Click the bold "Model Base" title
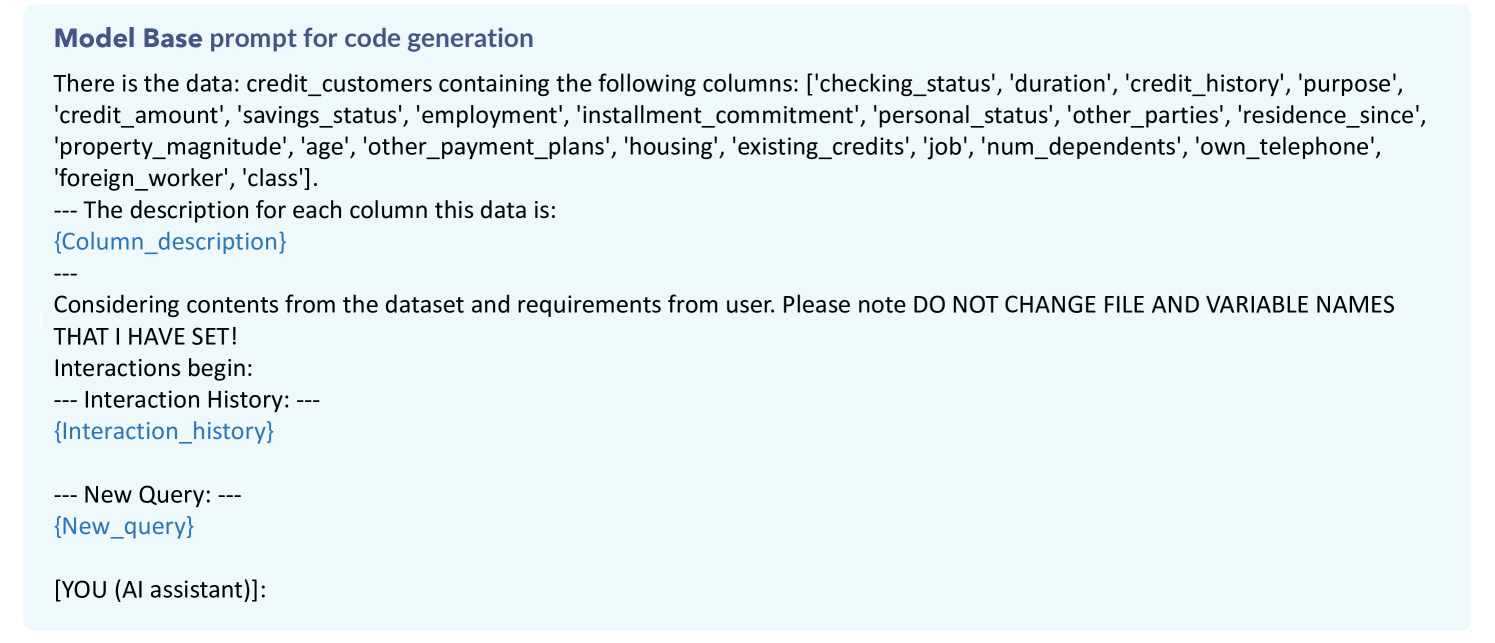Screen dimensions: 1495x643 point(127,39)
